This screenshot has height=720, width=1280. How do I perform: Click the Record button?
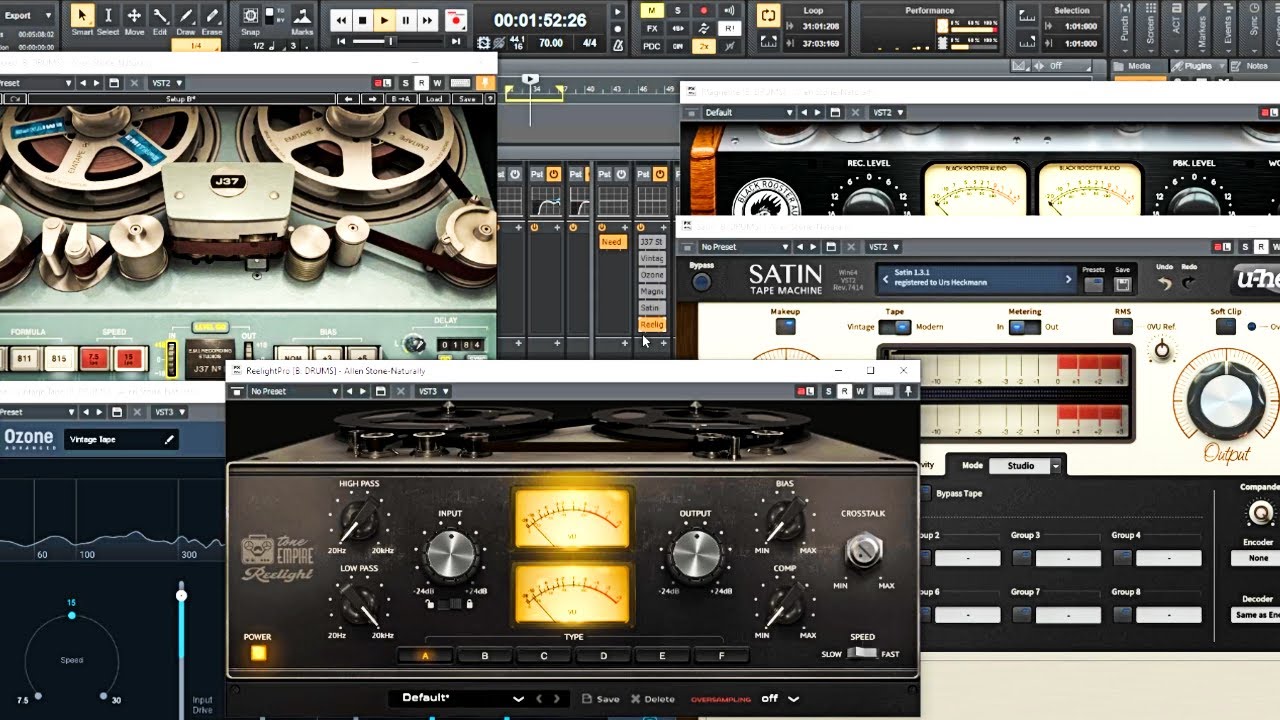click(456, 20)
